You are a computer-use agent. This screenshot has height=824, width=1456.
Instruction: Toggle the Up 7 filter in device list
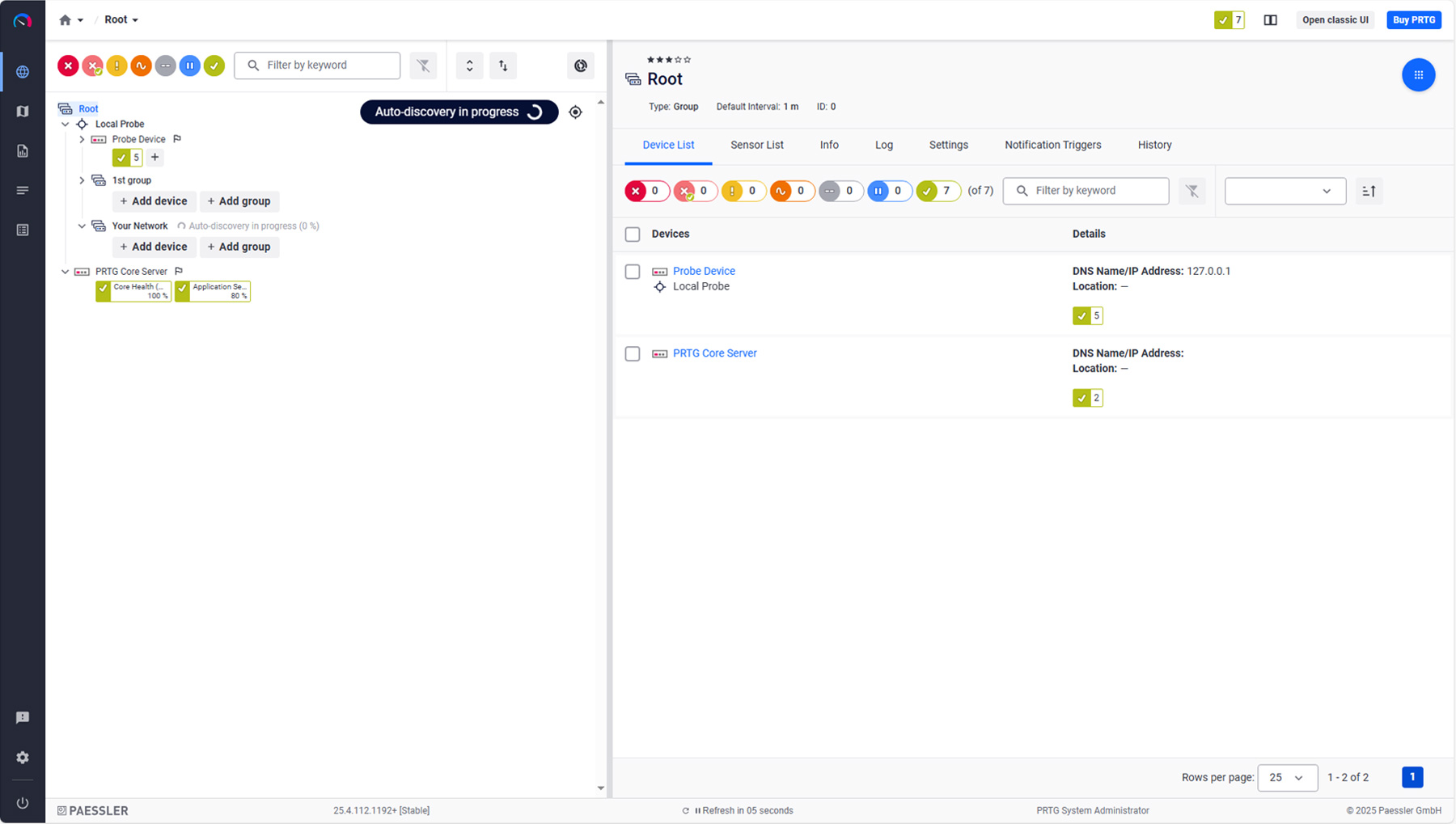938,191
